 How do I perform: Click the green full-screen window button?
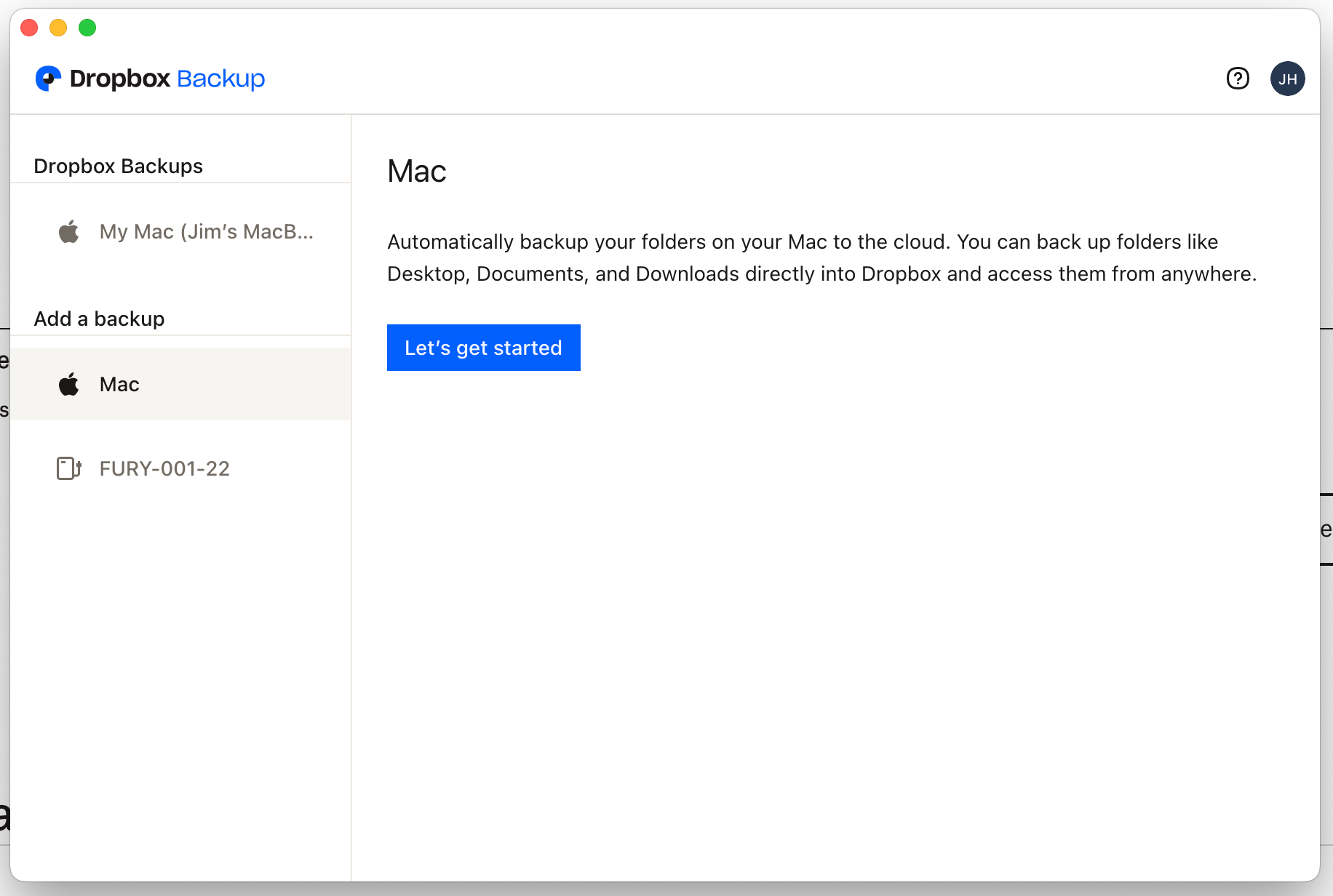[87, 28]
